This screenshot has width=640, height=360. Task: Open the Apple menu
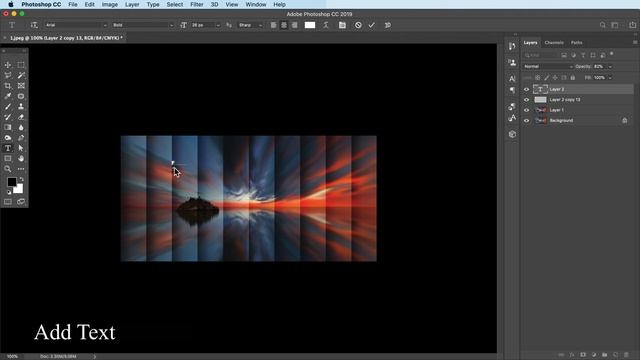point(11,4)
